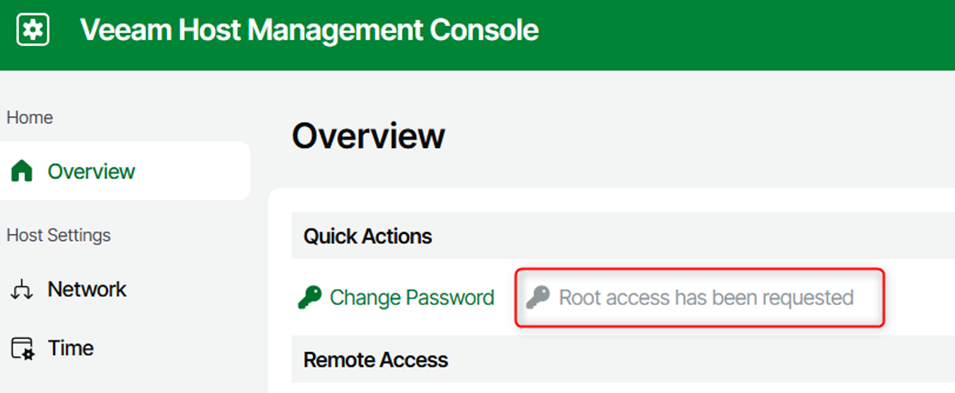This screenshot has width=955, height=393.
Task: Click the Network connection icon in sidebar
Action: 21,290
